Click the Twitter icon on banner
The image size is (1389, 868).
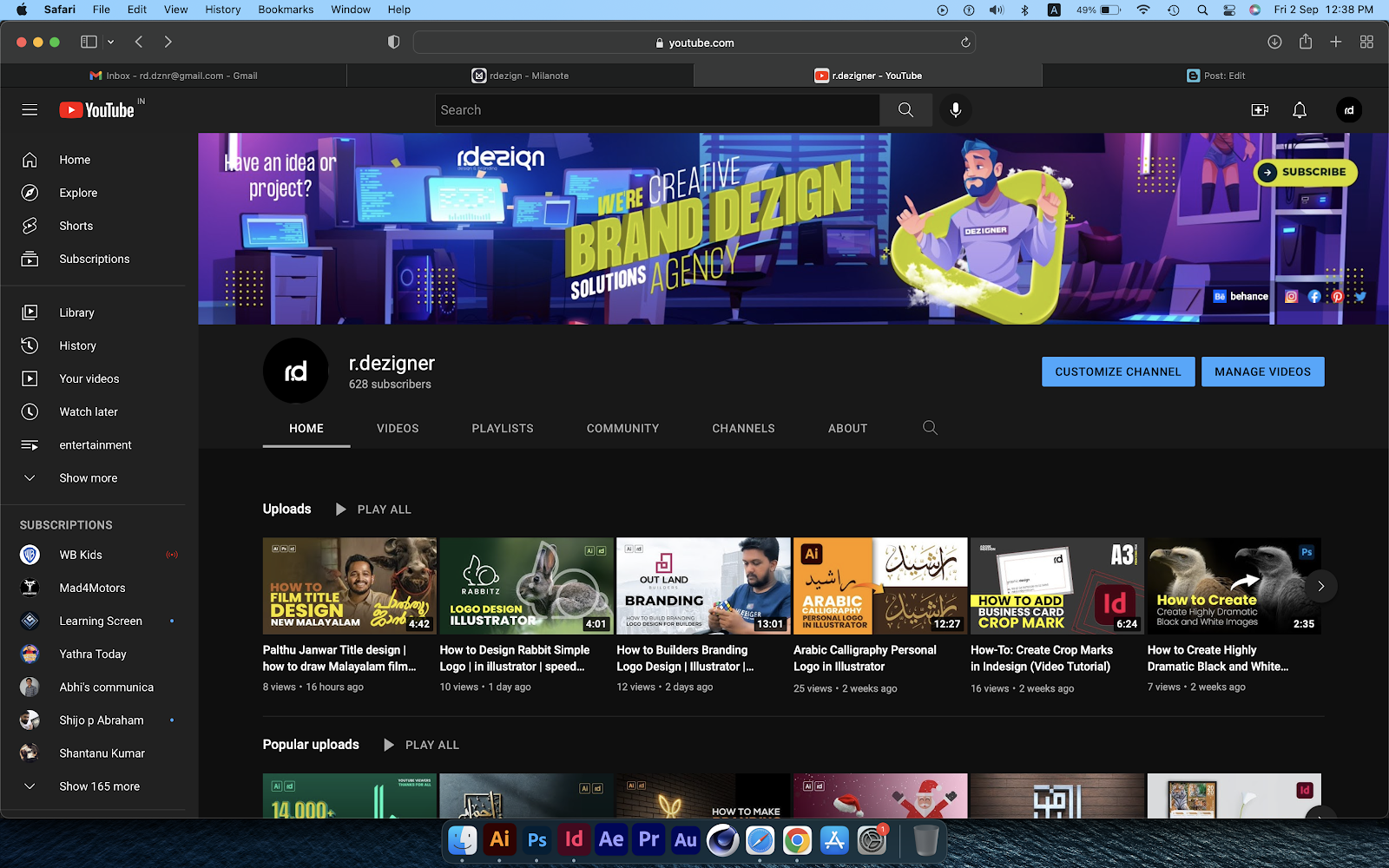[x=1359, y=297]
